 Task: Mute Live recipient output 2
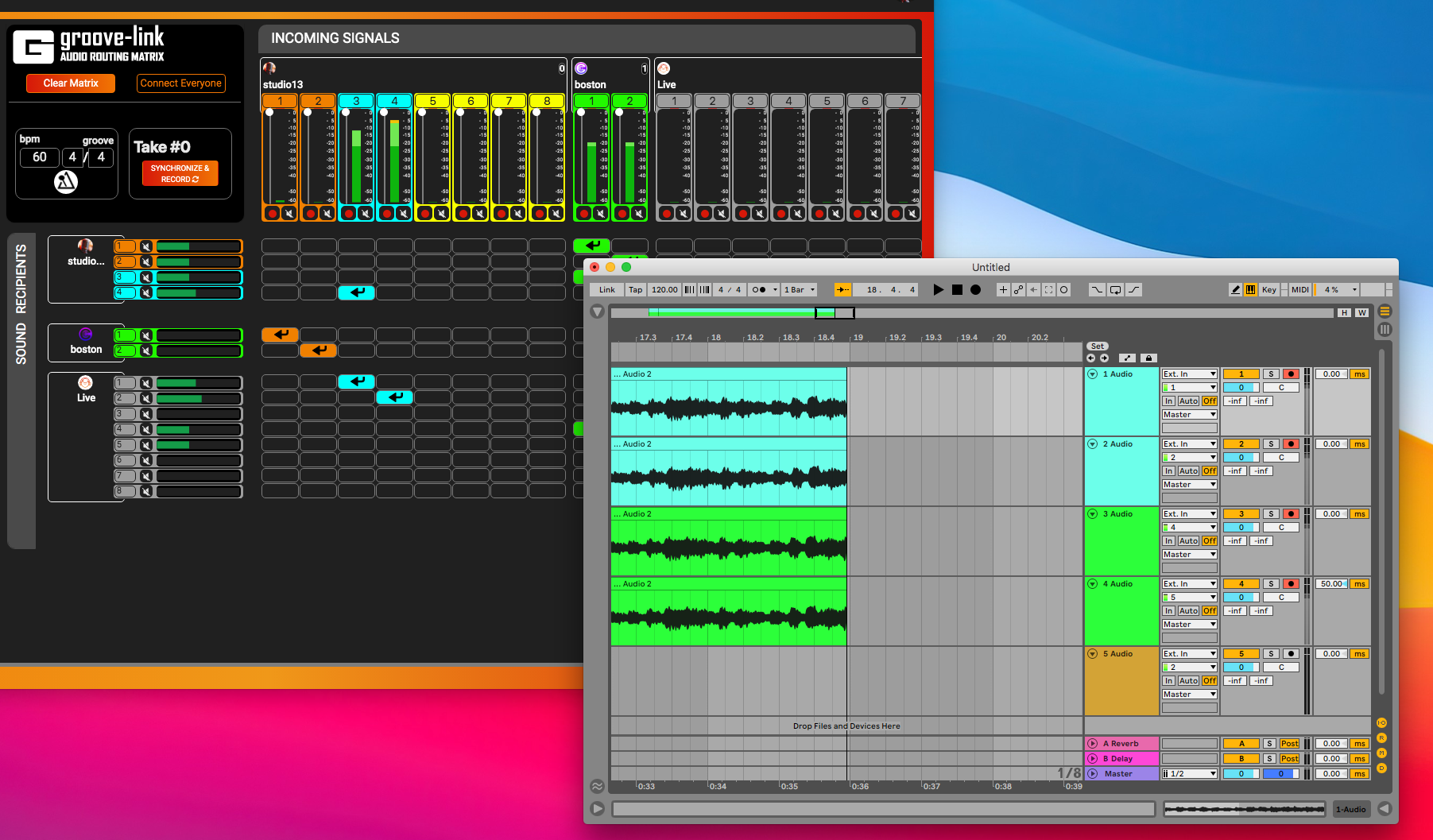tap(146, 398)
